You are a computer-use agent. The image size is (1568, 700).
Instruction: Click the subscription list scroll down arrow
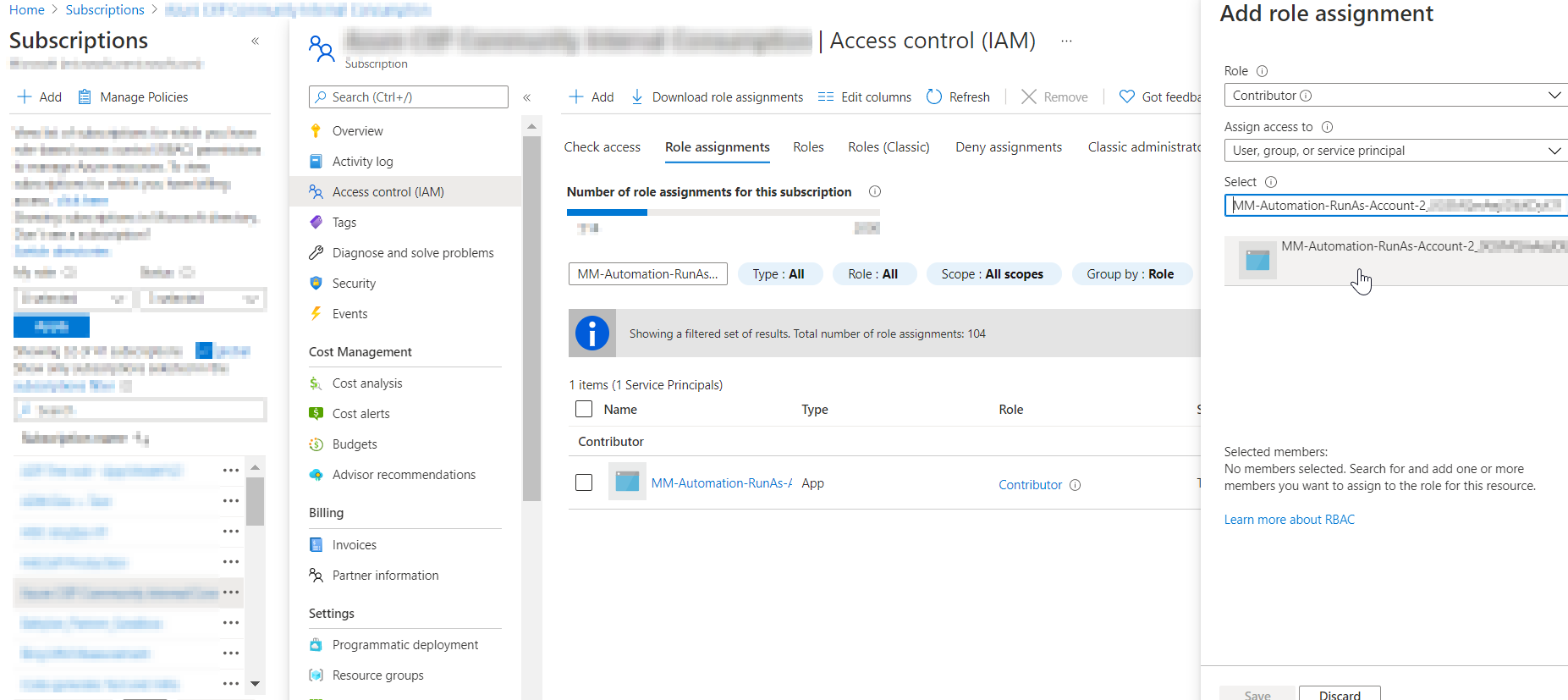click(x=255, y=684)
